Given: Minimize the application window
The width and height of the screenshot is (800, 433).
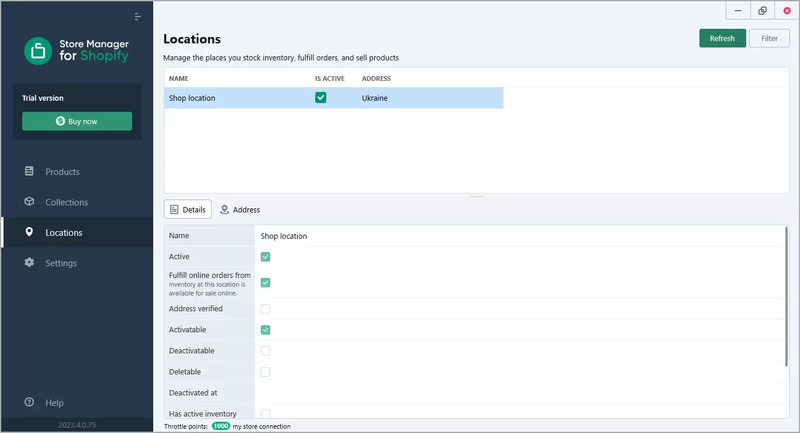Looking at the screenshot, I should coord(738,10).
